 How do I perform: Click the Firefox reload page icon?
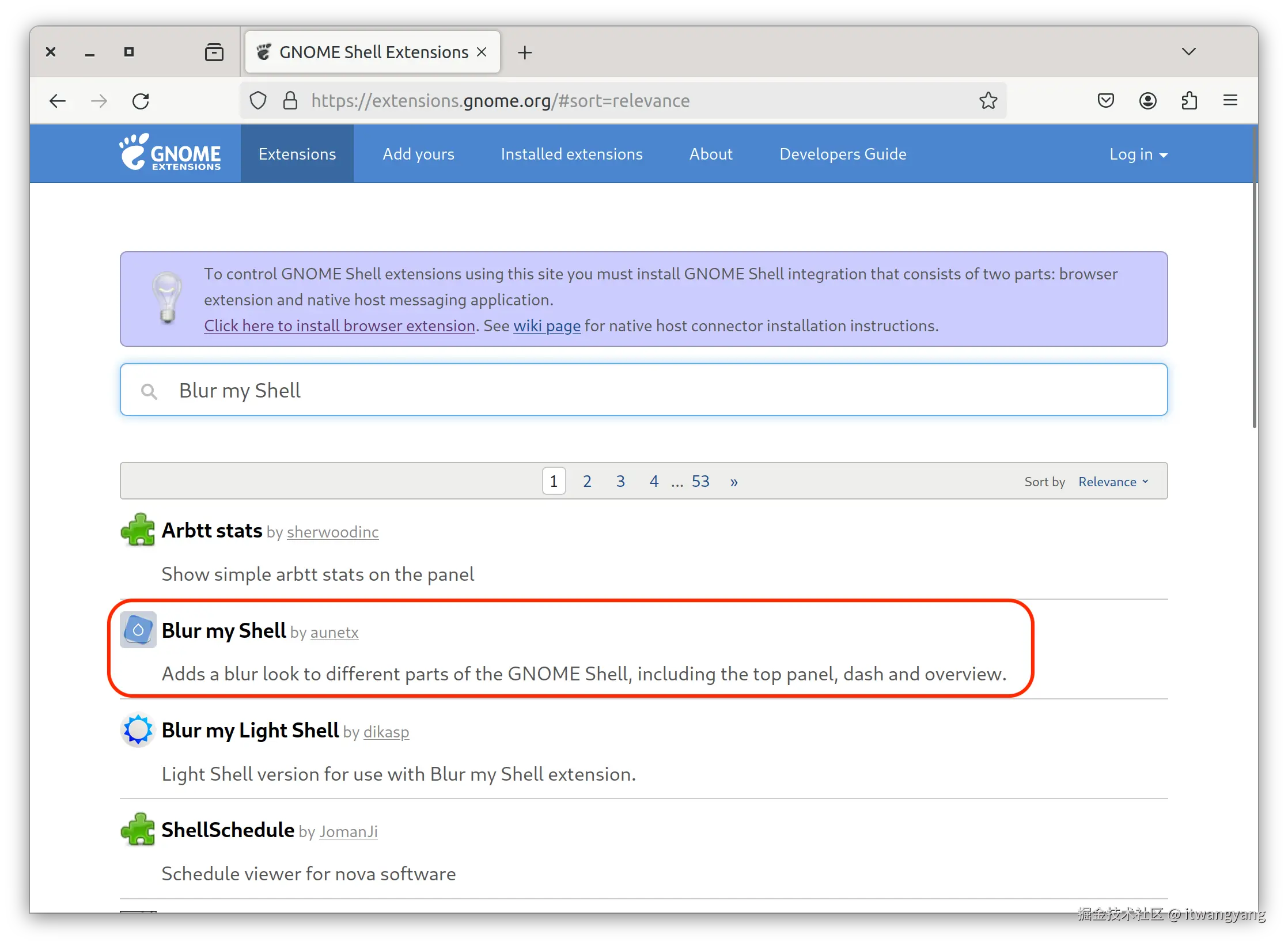[141, 101]
